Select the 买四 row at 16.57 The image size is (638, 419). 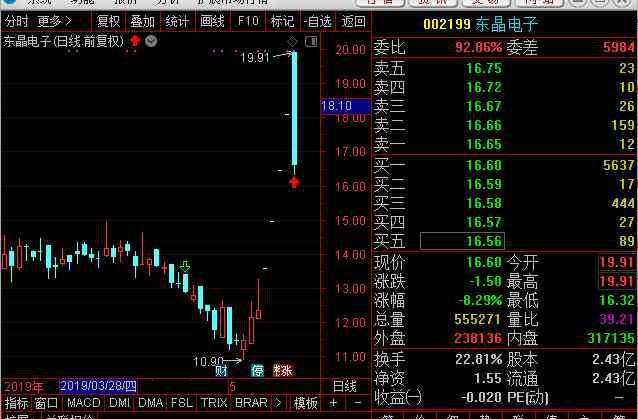[504, 222]
